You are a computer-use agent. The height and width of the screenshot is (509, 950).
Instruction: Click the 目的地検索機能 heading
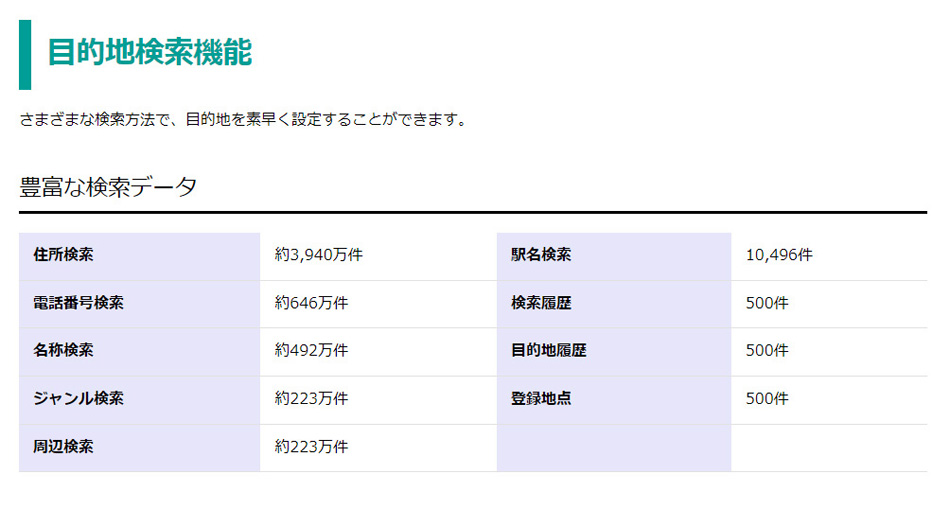click(149, 53)
